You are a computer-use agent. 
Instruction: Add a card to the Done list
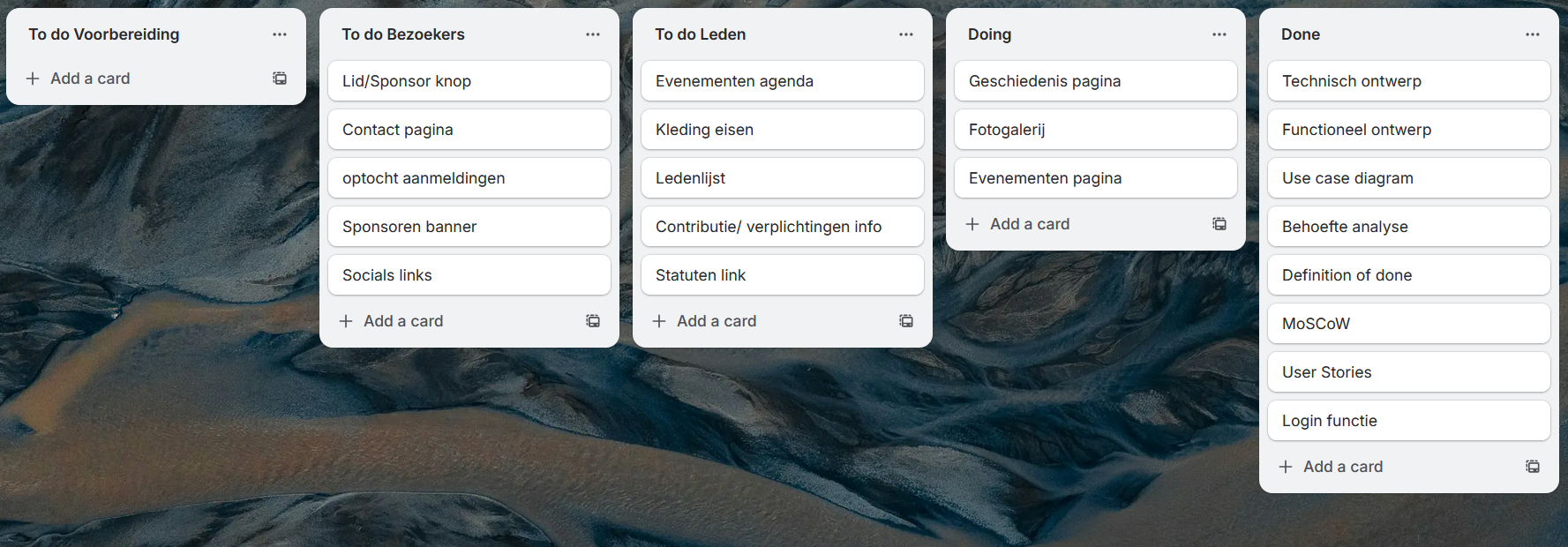1342,467
